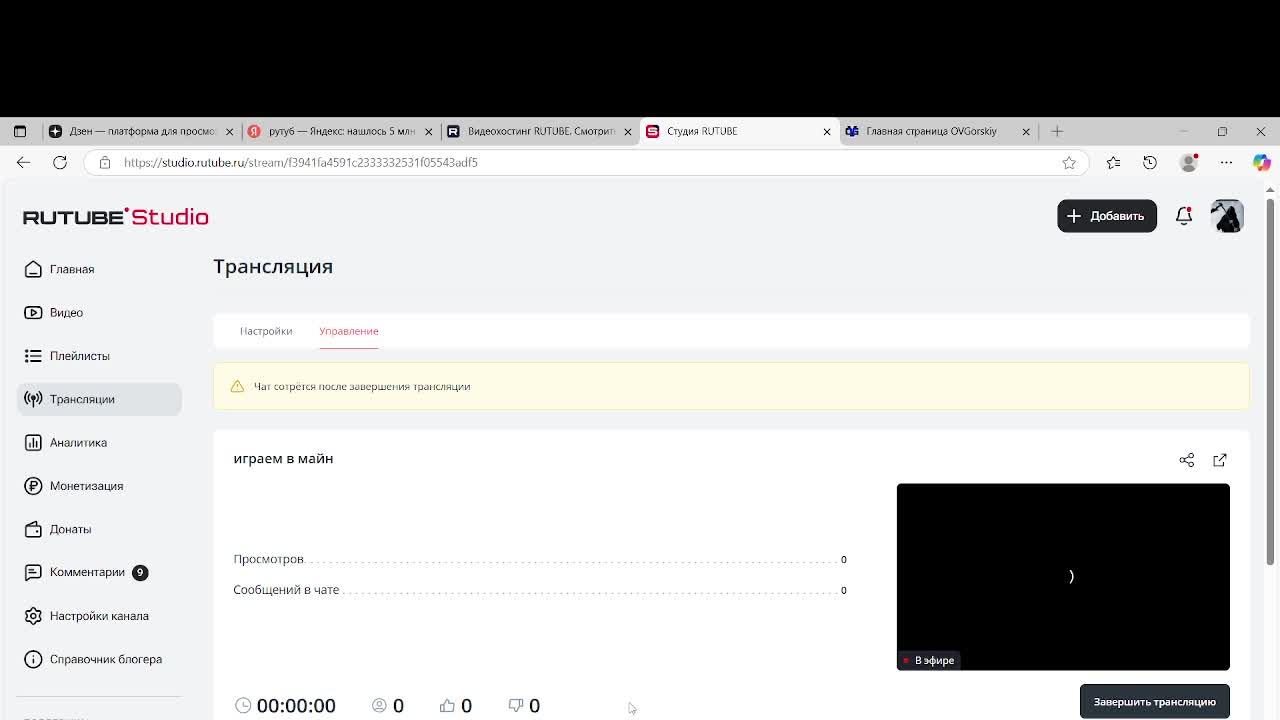Open Трансляции in the sidebar
1280x720 pixels.
[99, 399]
